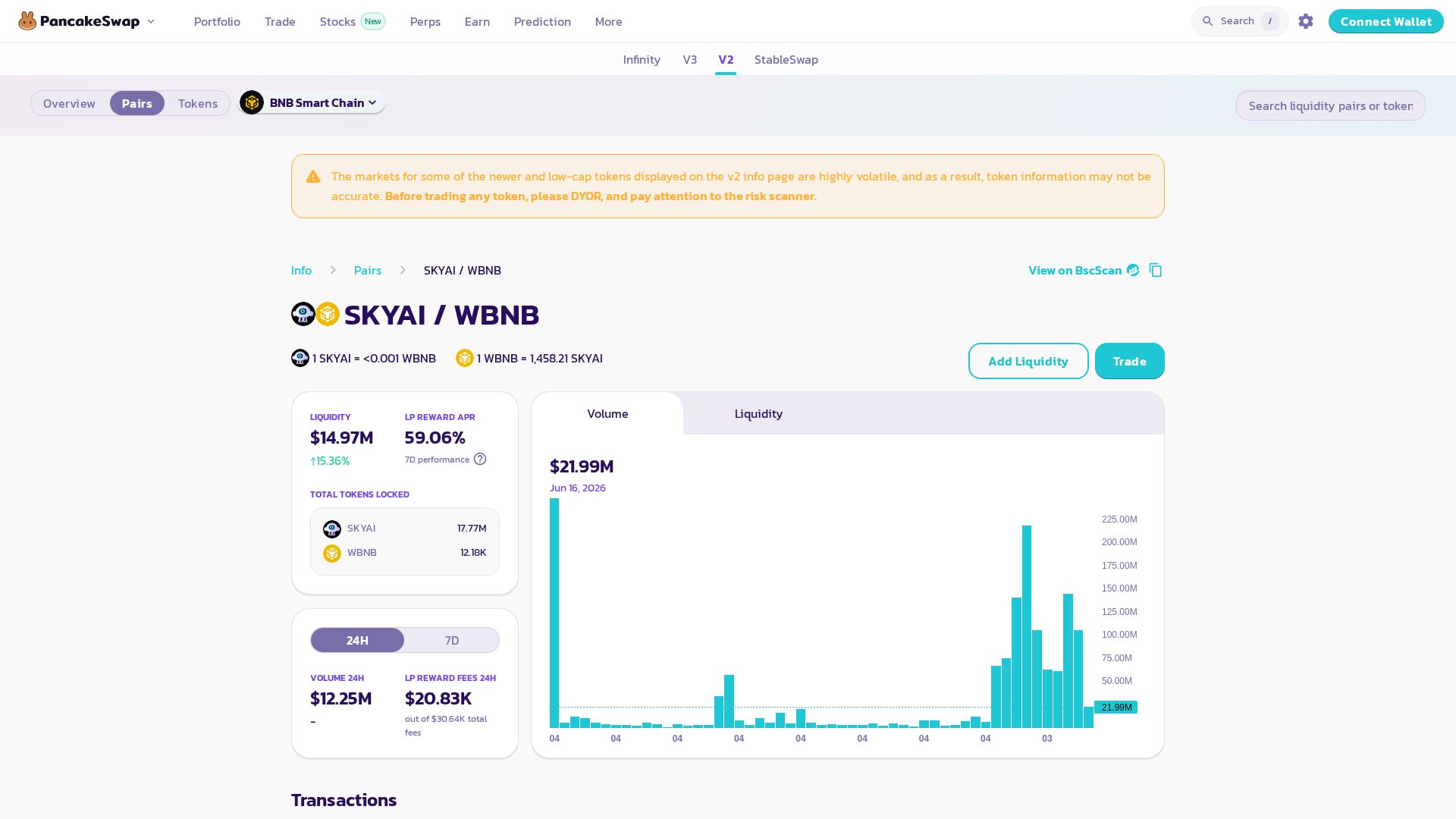The image size is (1456, 819).
Task: Copy the pair address icon
Action: click(1156, 270)
